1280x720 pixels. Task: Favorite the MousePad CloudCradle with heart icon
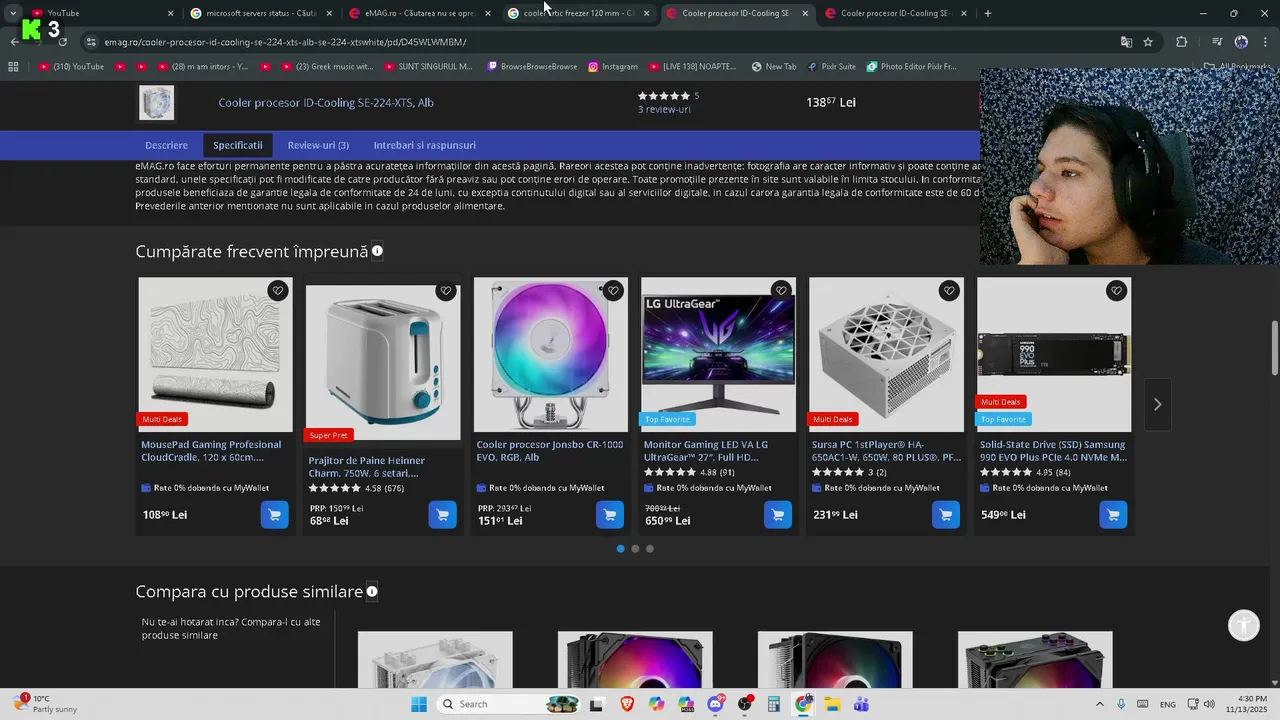(278, 291)
